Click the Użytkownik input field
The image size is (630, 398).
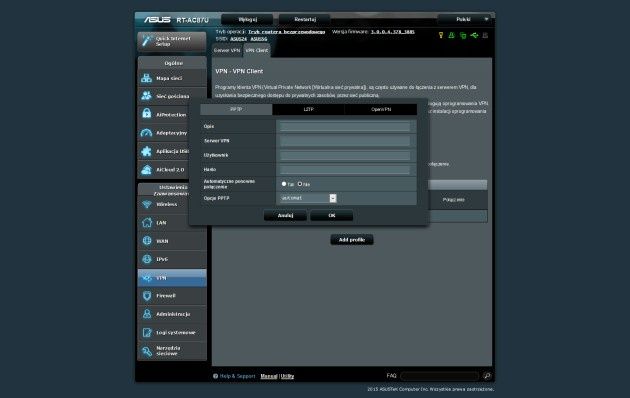(x=345, y=155)
